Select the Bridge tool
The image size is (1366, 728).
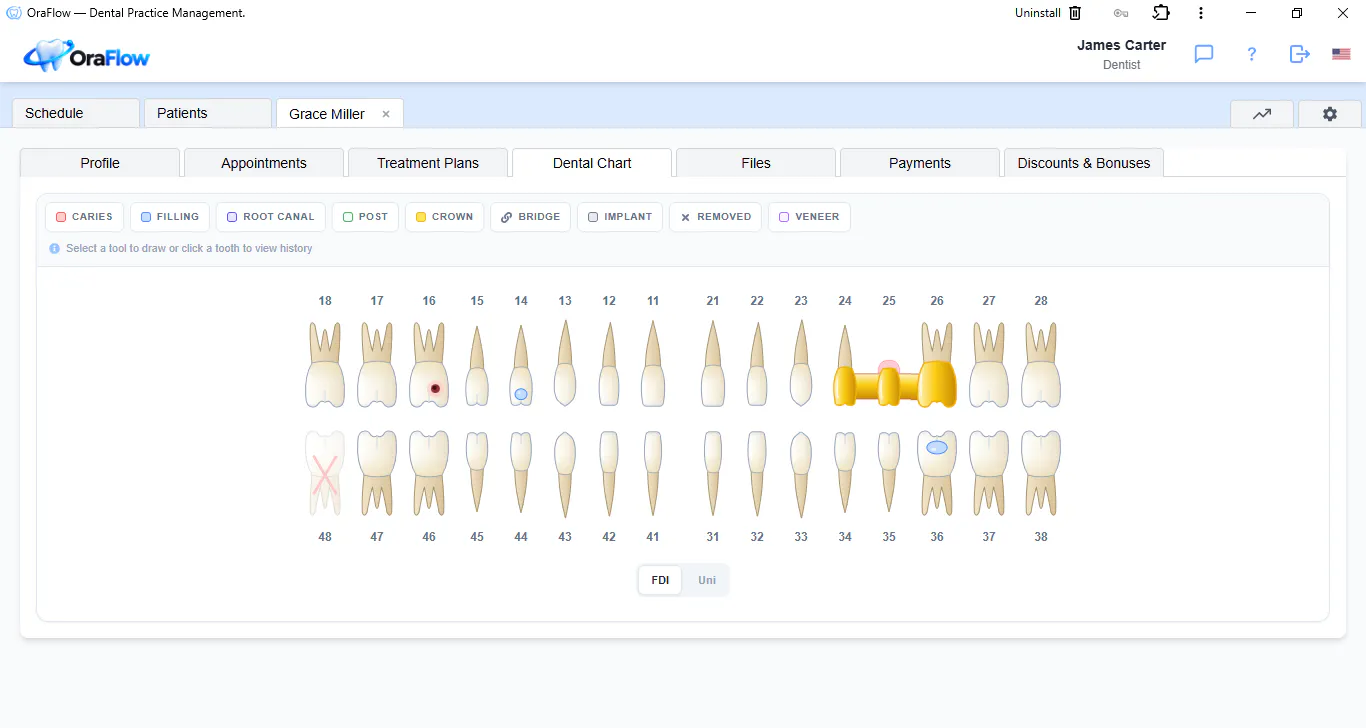click(531, 217)
